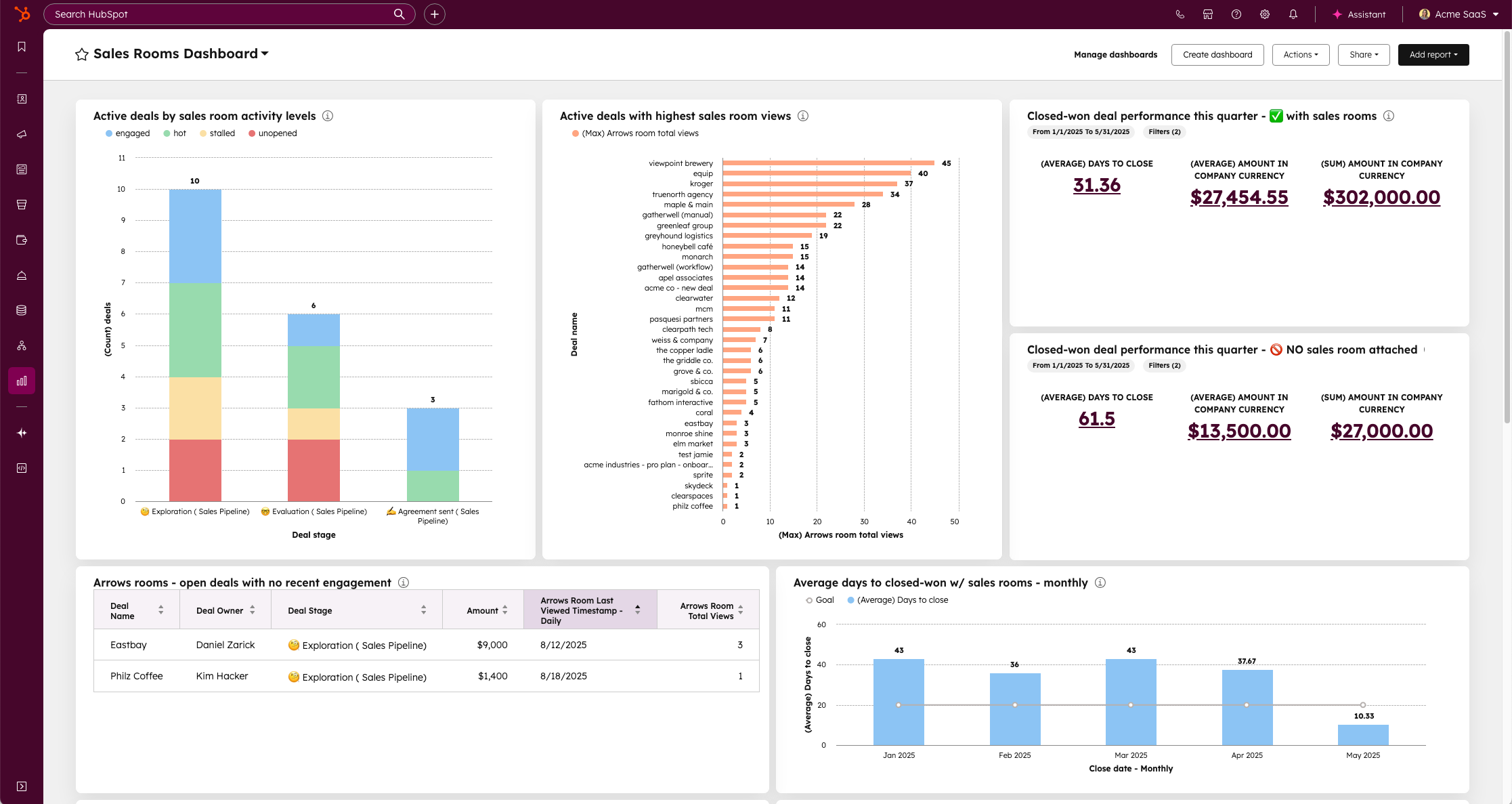Open the Share menu

(x=1363, y=55)
